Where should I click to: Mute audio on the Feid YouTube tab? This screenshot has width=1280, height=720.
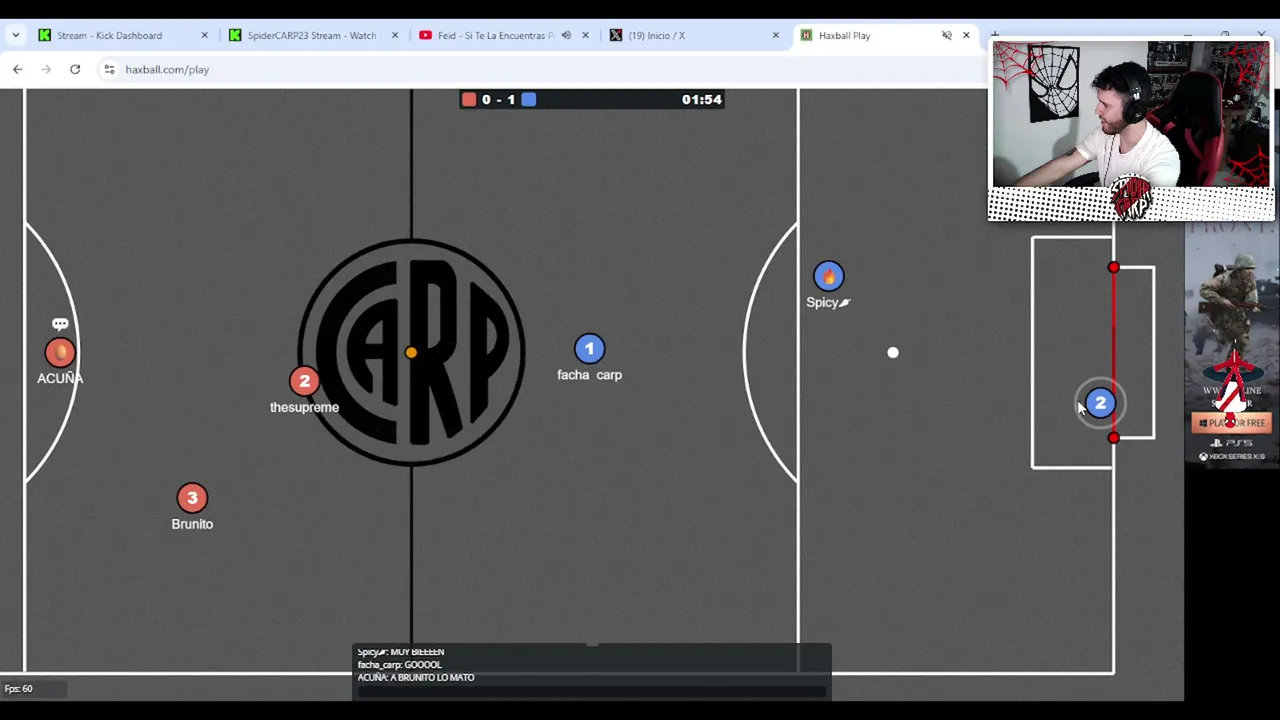[x=566, y=35]
